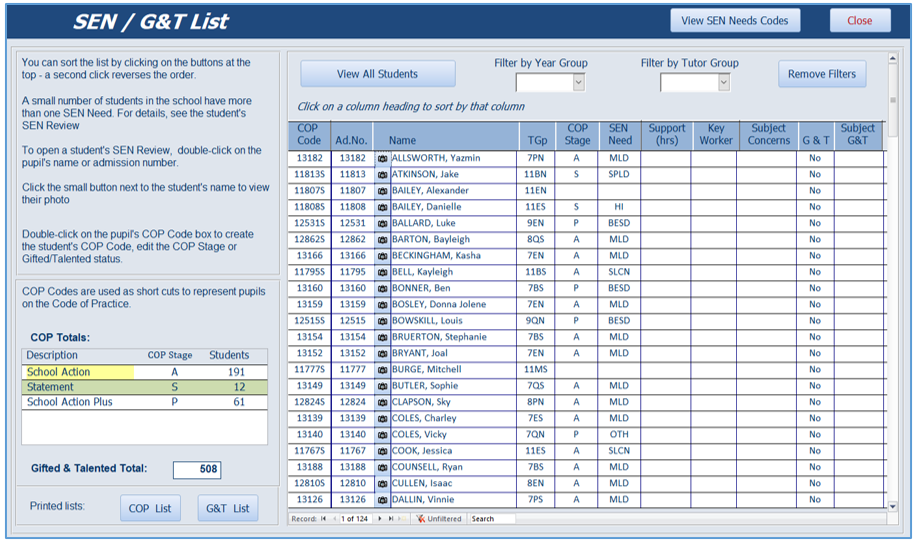Click Remove Filters button

pos(822,74)
